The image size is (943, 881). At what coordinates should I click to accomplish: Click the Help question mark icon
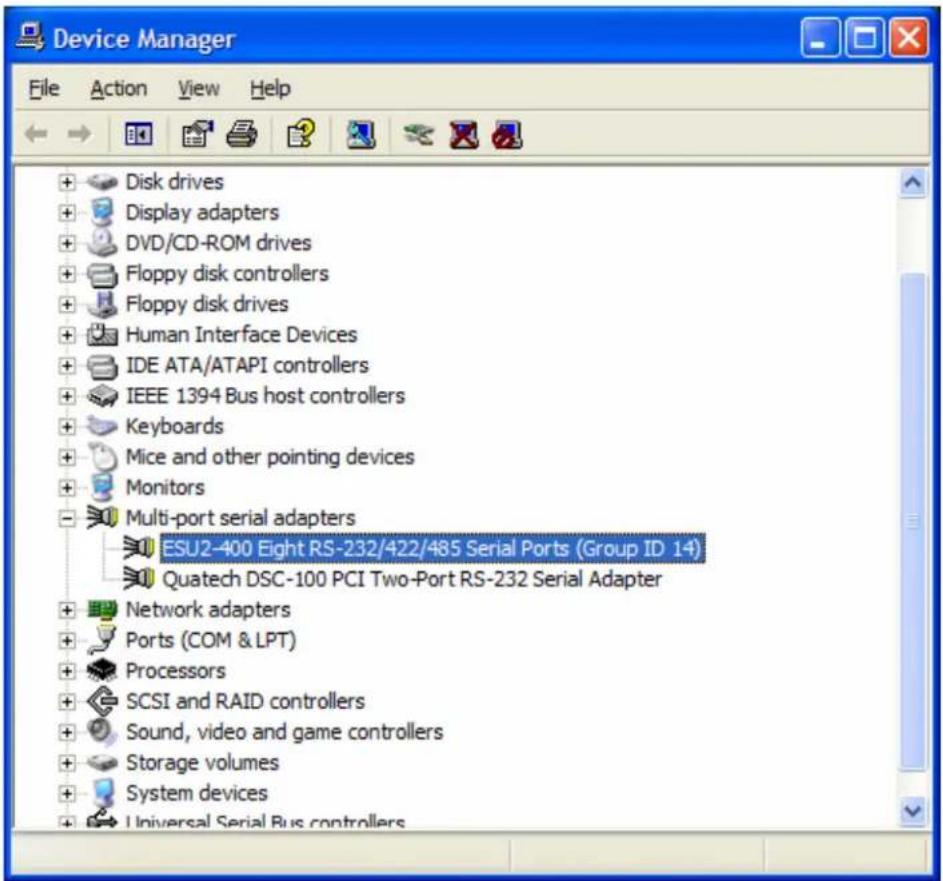pyautogui.click(x=300, y=134)
